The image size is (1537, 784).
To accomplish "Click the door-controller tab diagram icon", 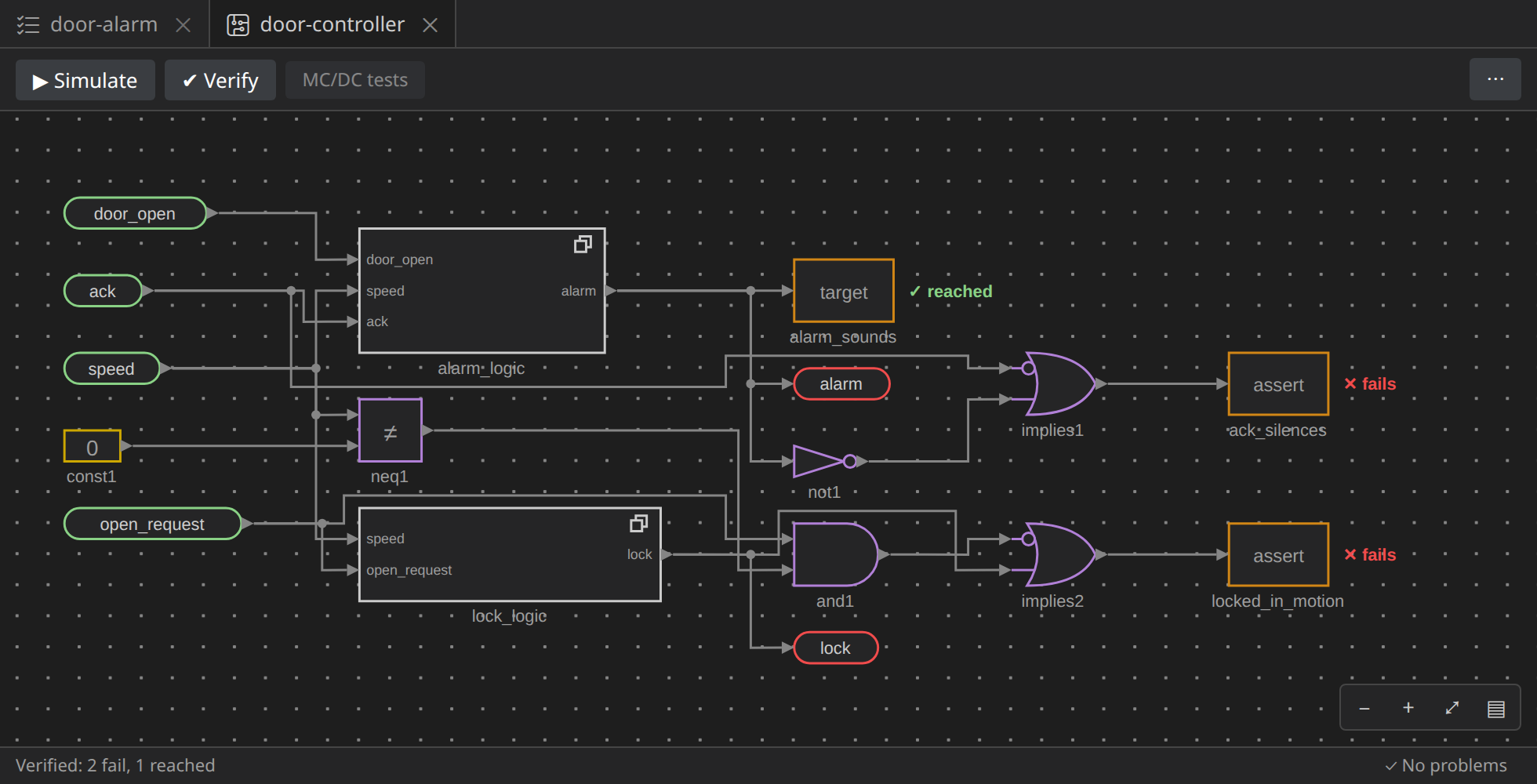I will [238, 25].
